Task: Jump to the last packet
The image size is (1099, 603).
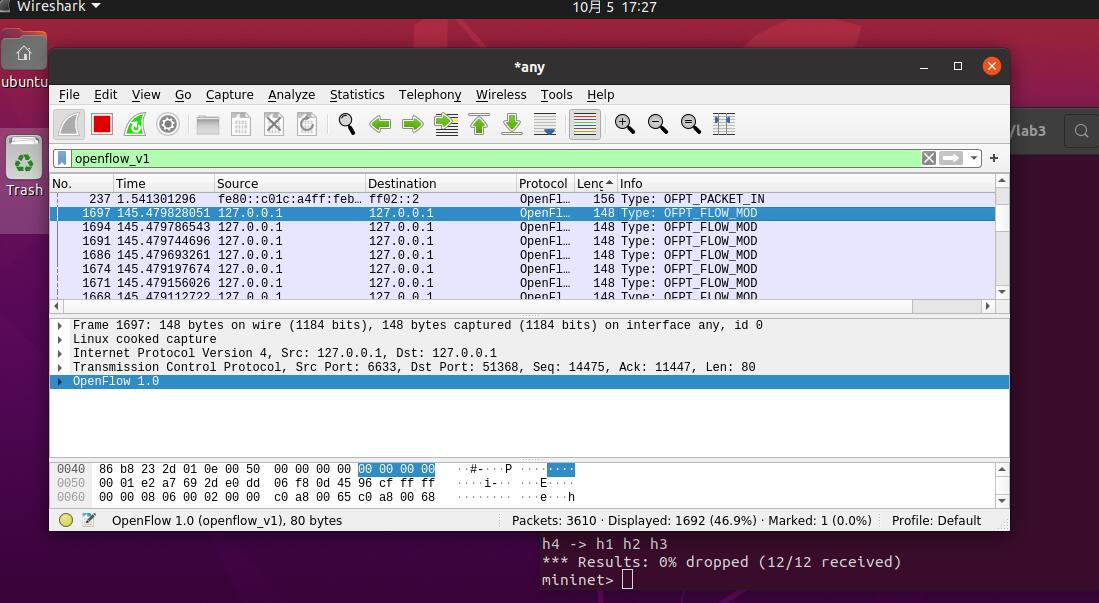Action: click(512, 125)
